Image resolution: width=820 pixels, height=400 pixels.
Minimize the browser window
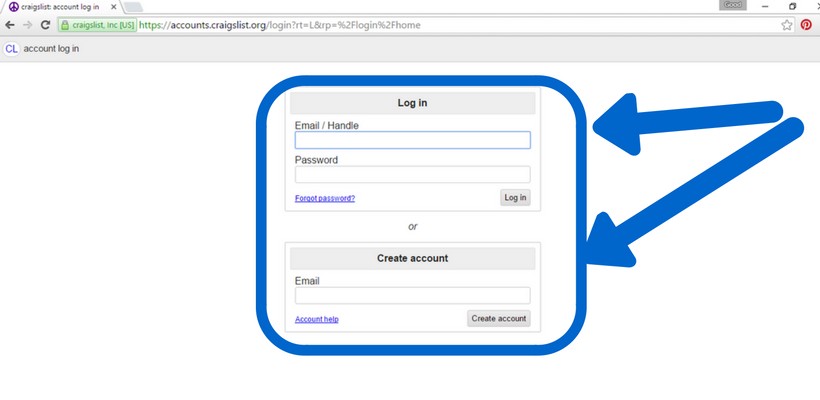765,6
